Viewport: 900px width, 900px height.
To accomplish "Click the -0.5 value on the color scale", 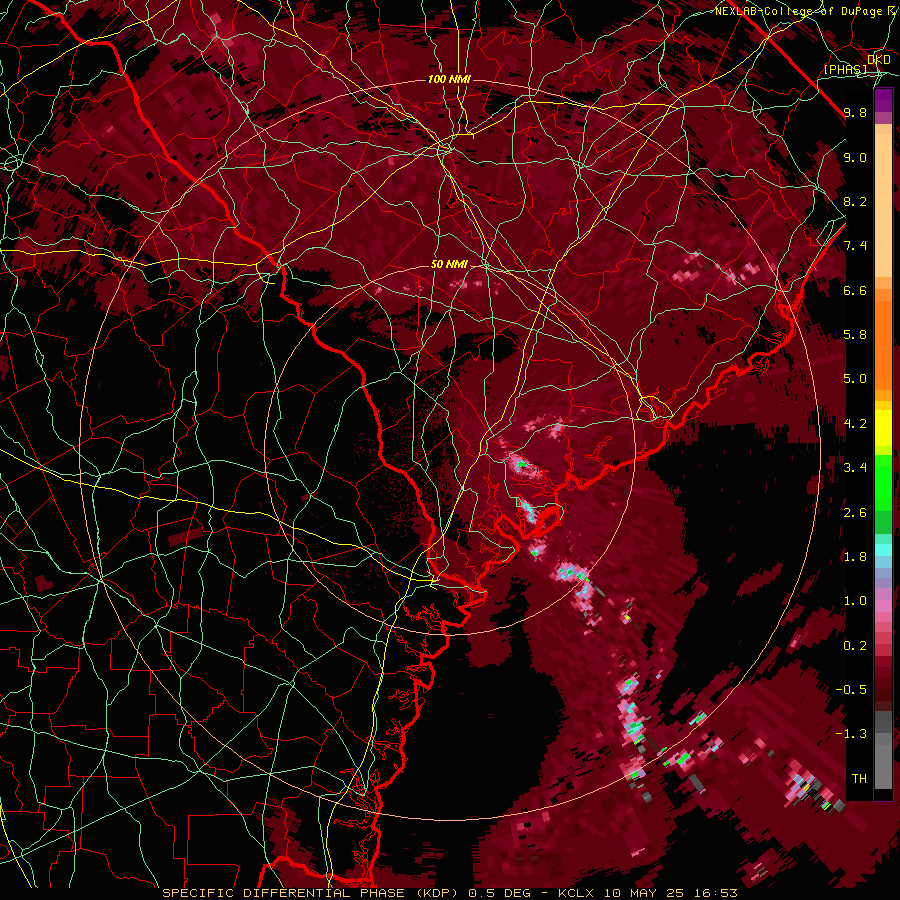I will 851,690.
